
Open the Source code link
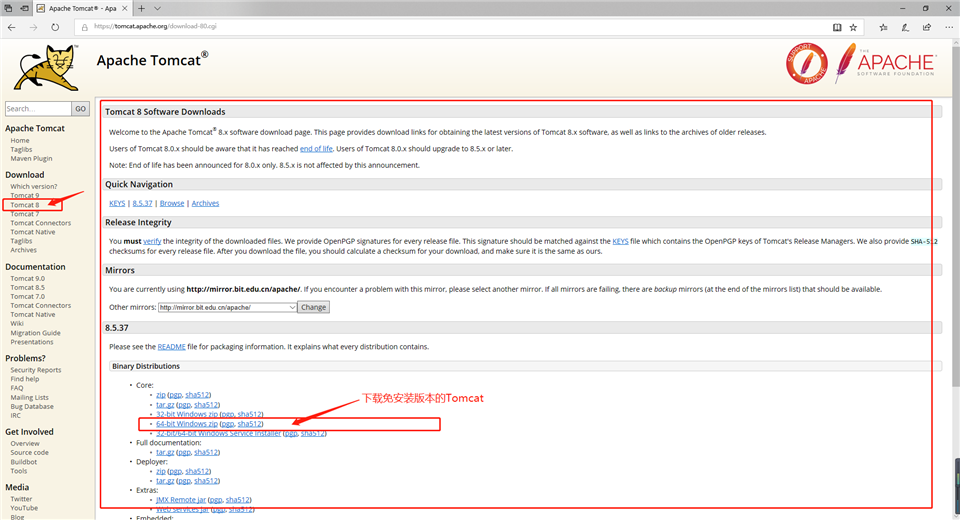click(29, 453)
